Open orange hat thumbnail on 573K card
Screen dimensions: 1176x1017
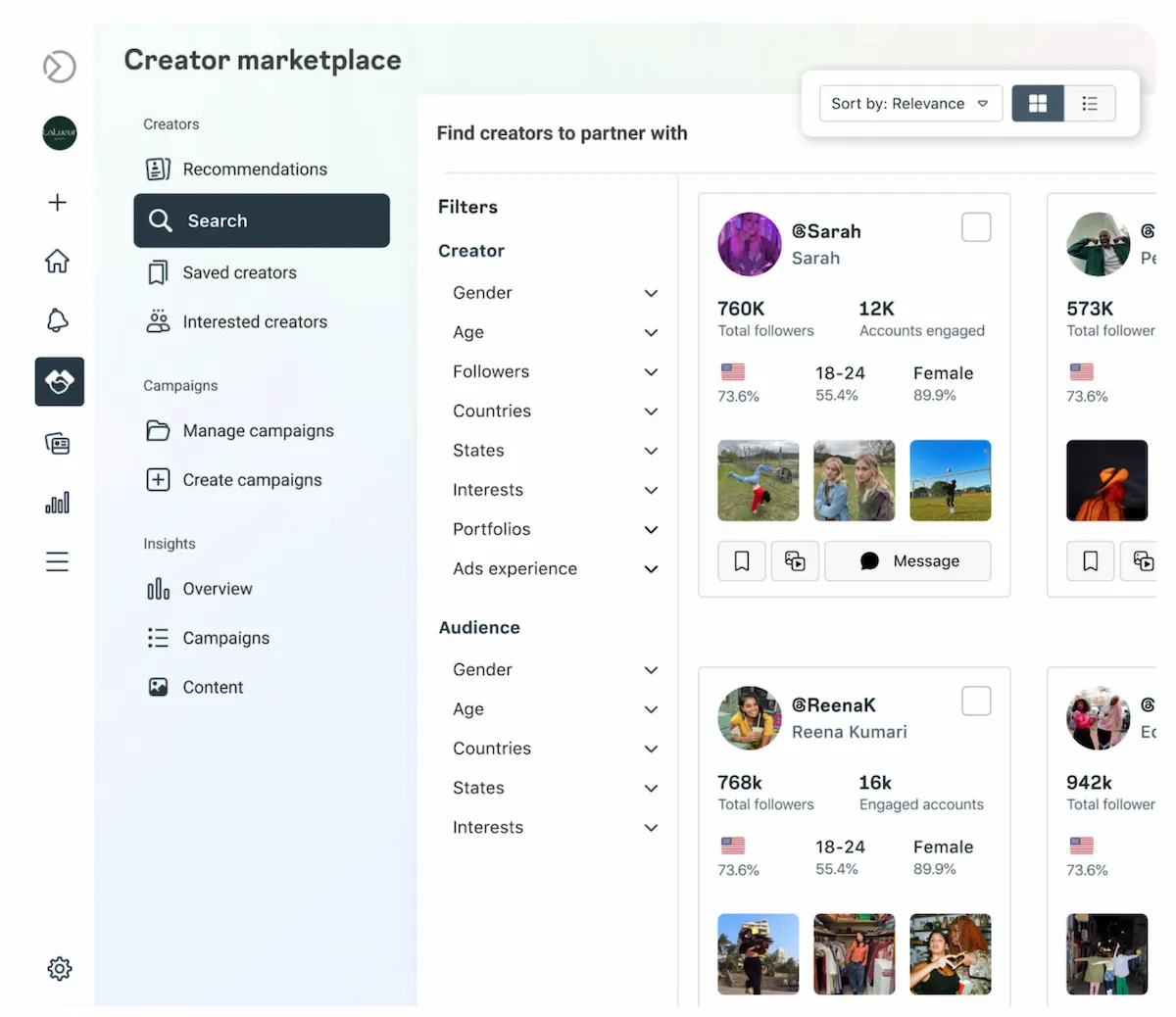pyautogui.click(x=1107, y=480)
